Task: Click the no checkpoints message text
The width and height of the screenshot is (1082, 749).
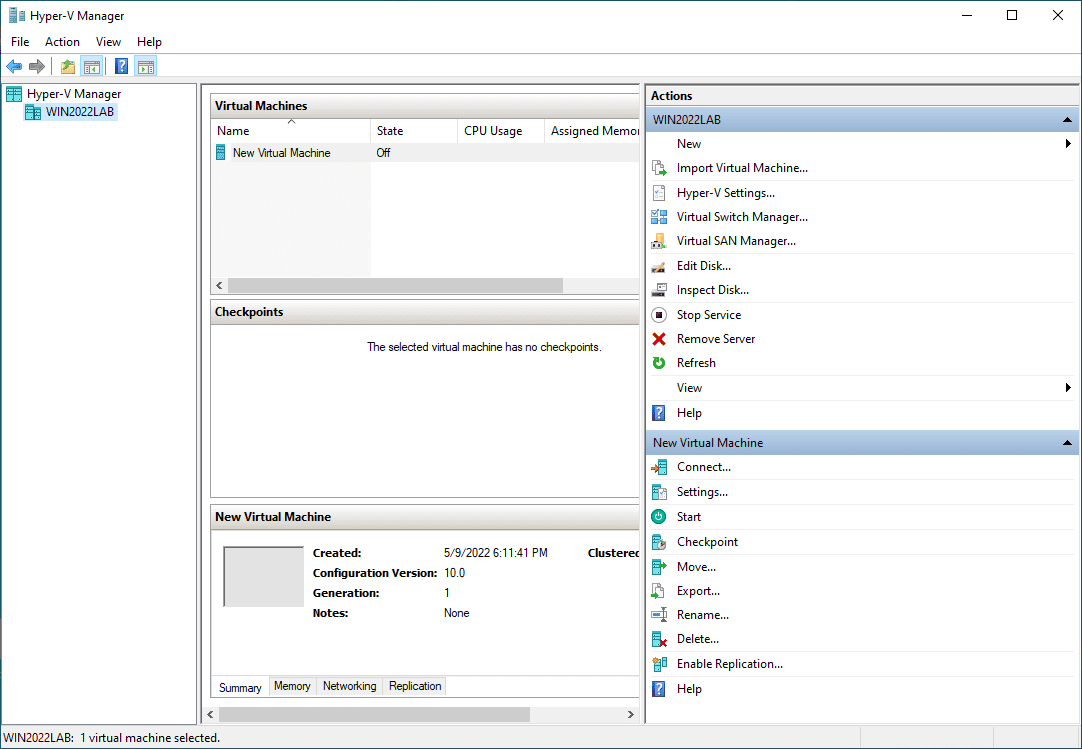Action: pos(484,347)
